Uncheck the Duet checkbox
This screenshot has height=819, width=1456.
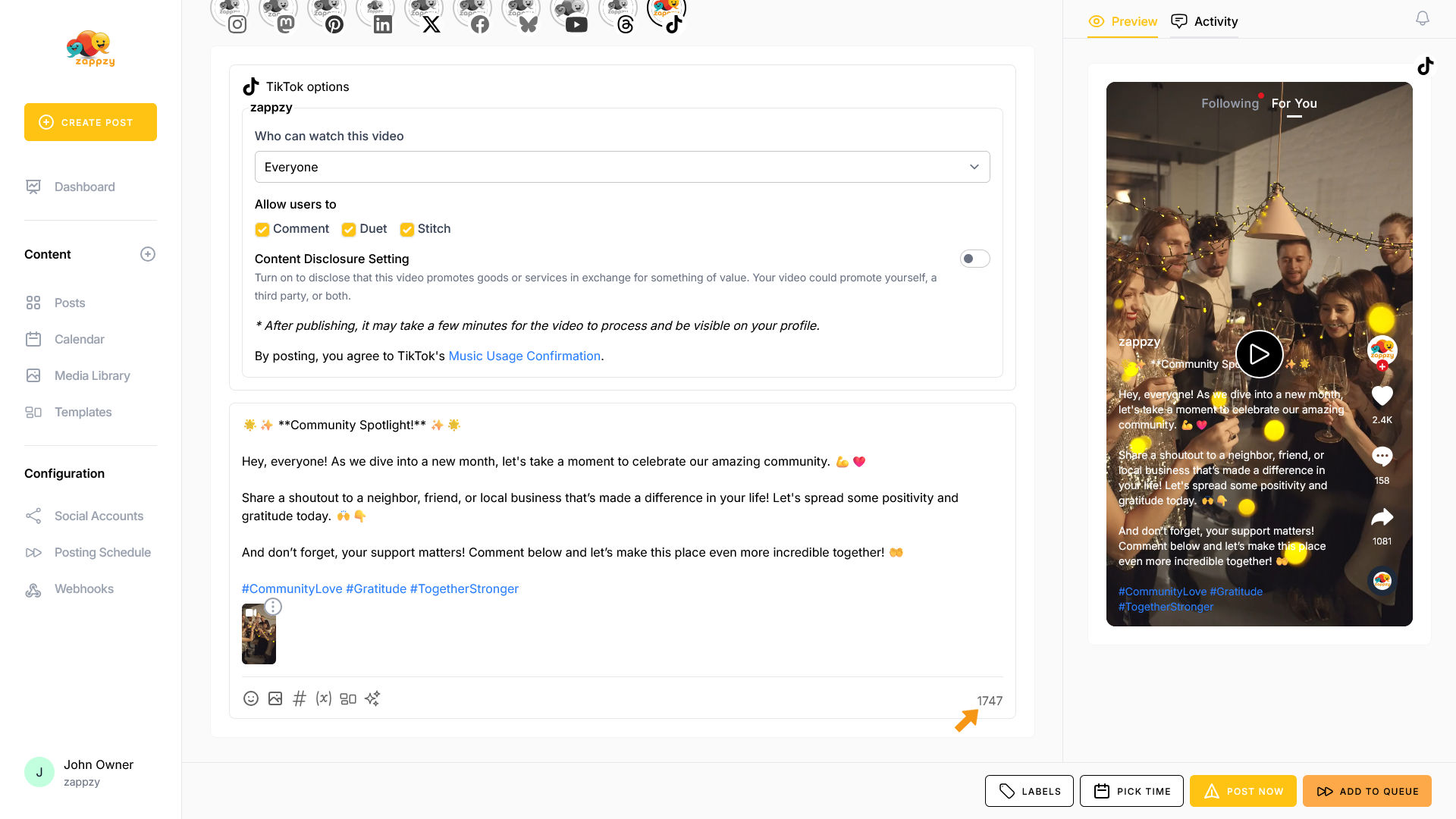(349, 229)
